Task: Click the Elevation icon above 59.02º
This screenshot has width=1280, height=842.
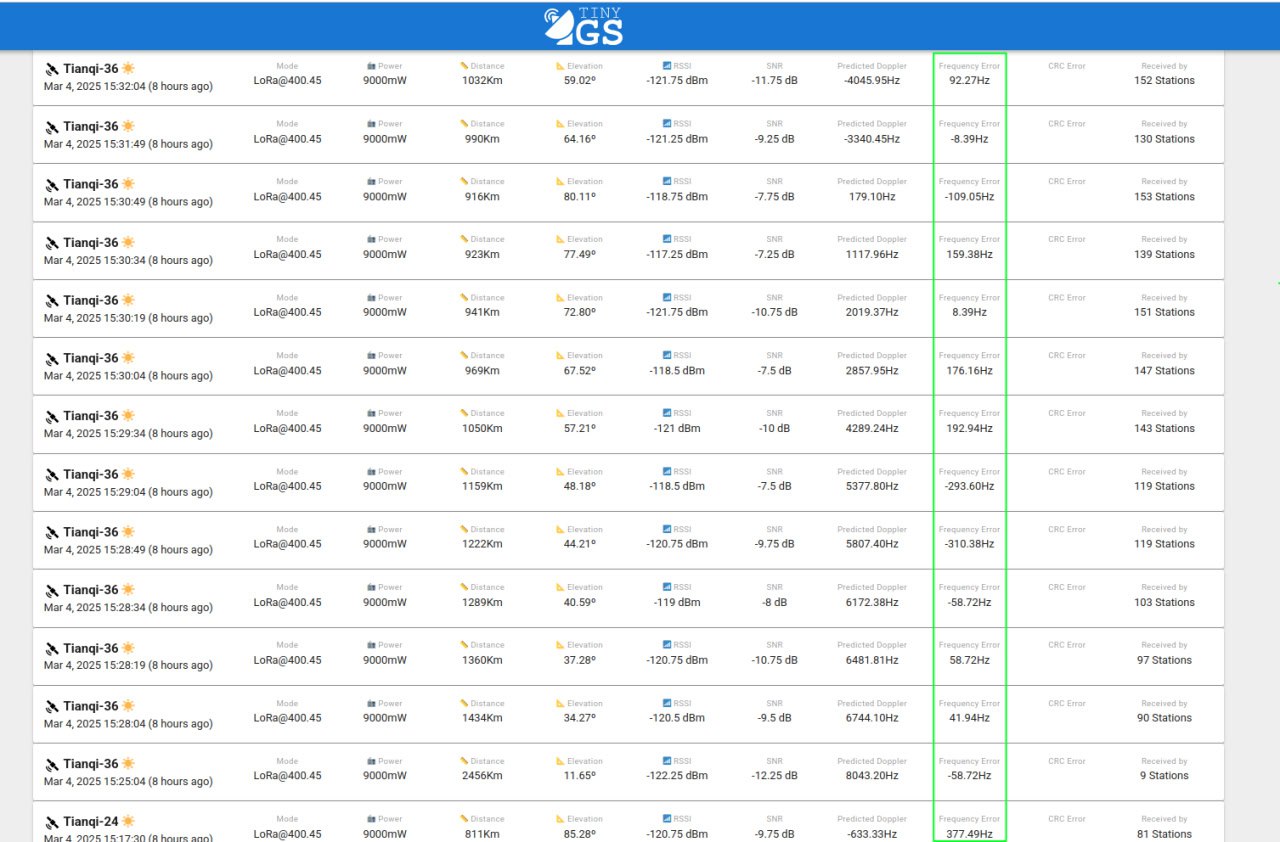Action: click(x=560, y=66)
